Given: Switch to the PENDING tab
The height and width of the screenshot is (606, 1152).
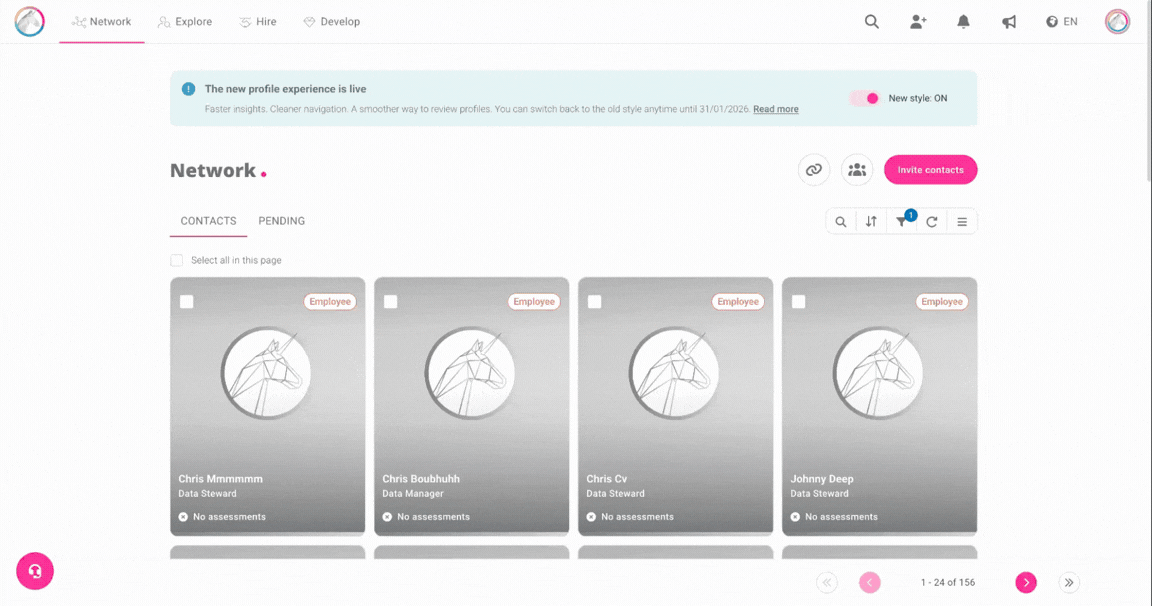Looking at the screenshot, I should click(281, 221).
